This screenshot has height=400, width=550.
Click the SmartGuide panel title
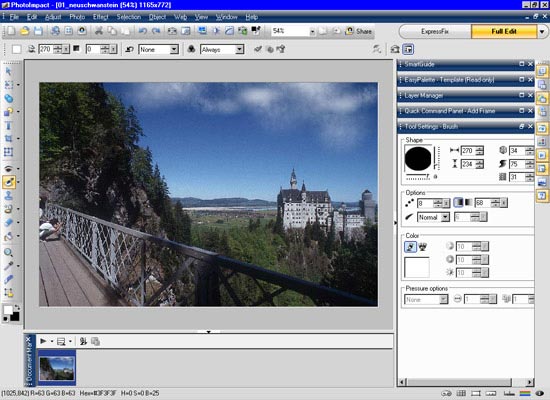420,64
